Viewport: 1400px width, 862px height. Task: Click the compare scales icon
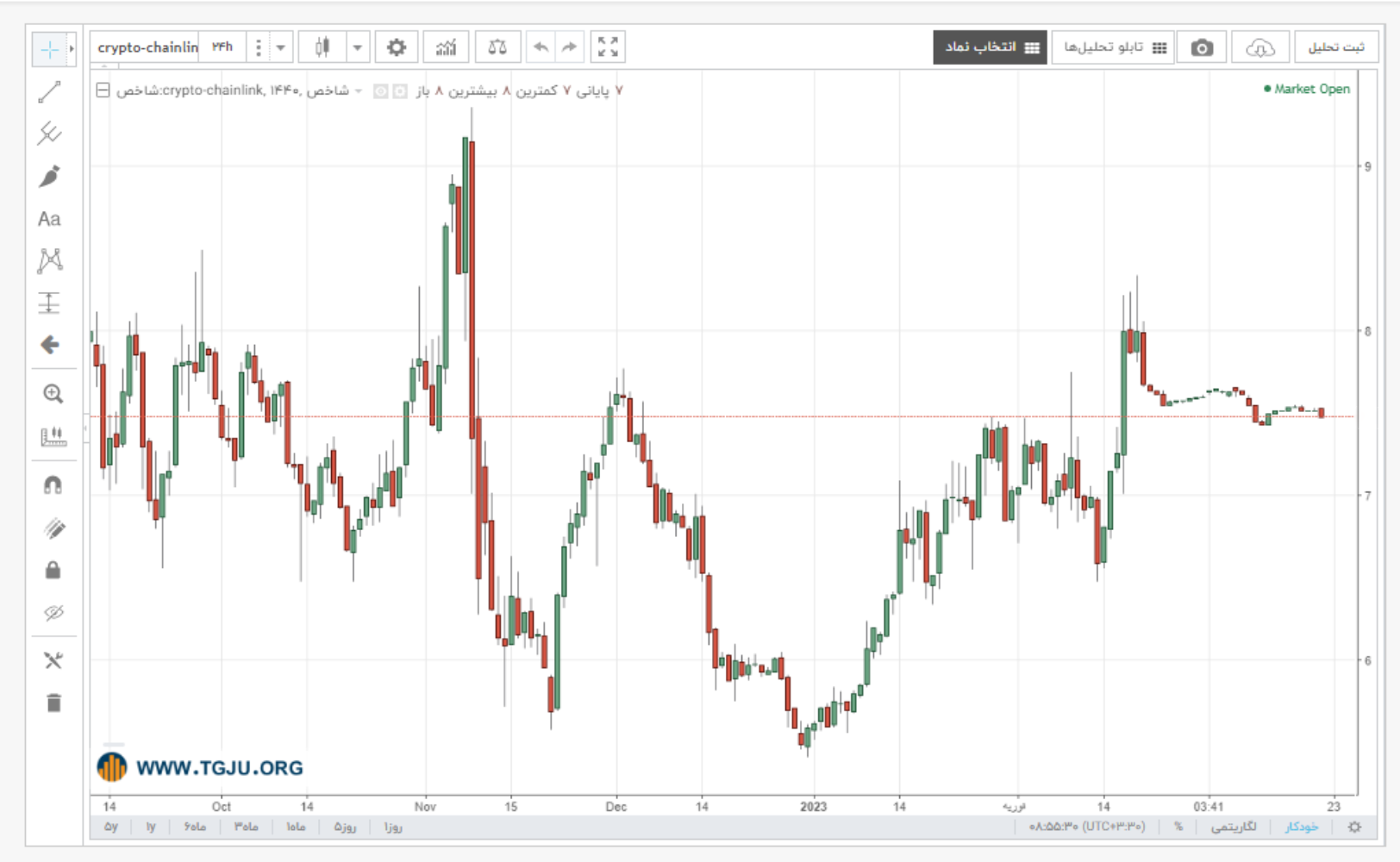(x=497, y=47)
